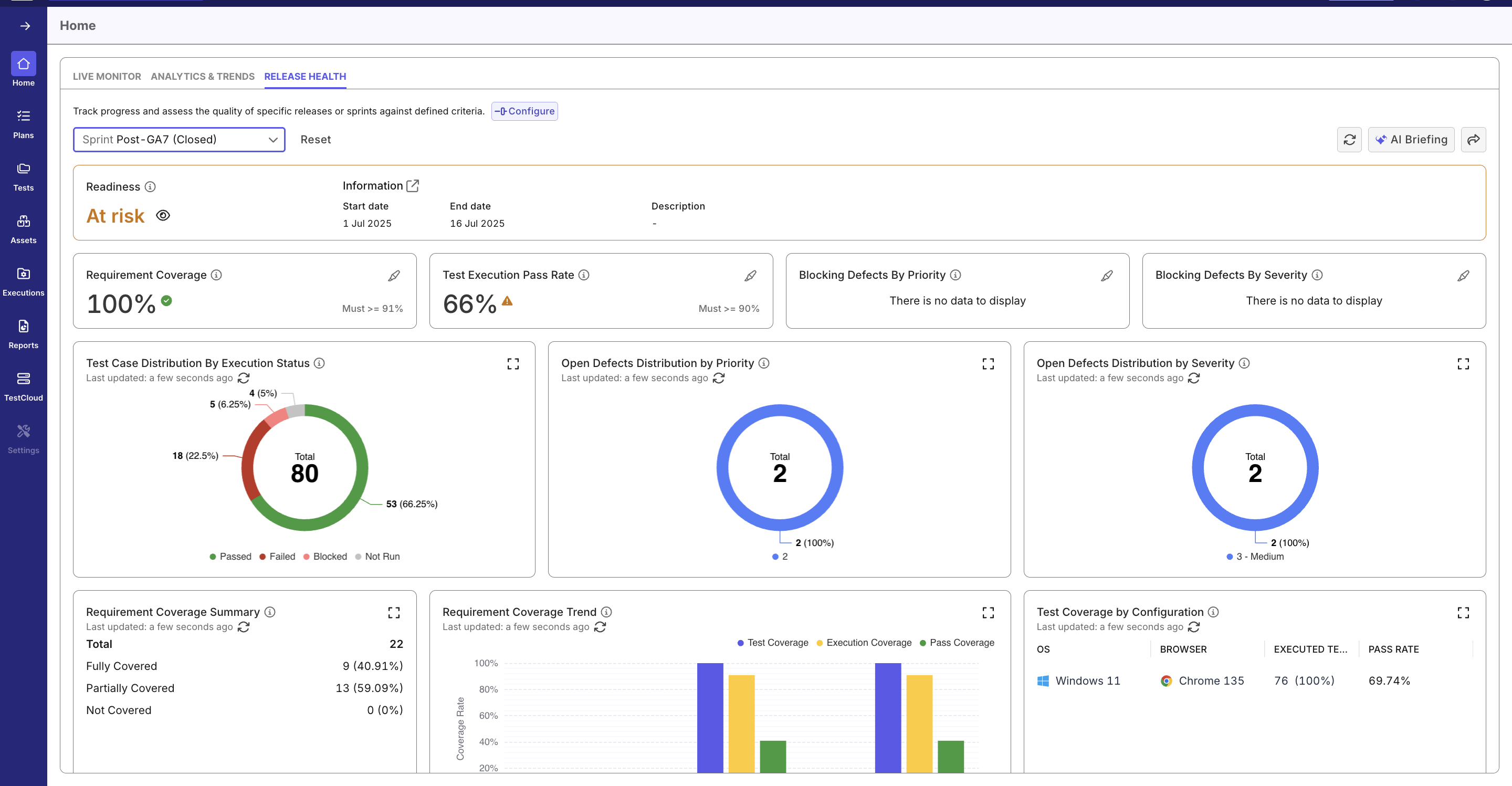Refresh the Release Health dashboard
This screenshot has width=1512, height=786.
pyautogui.click(x=1349, y=139)
